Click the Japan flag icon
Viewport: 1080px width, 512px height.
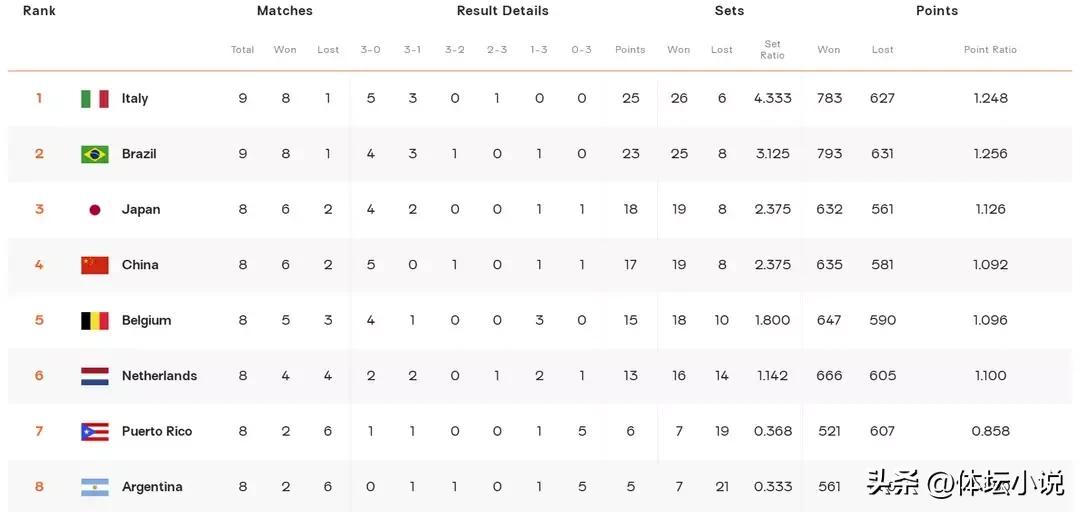click(94, 209)
